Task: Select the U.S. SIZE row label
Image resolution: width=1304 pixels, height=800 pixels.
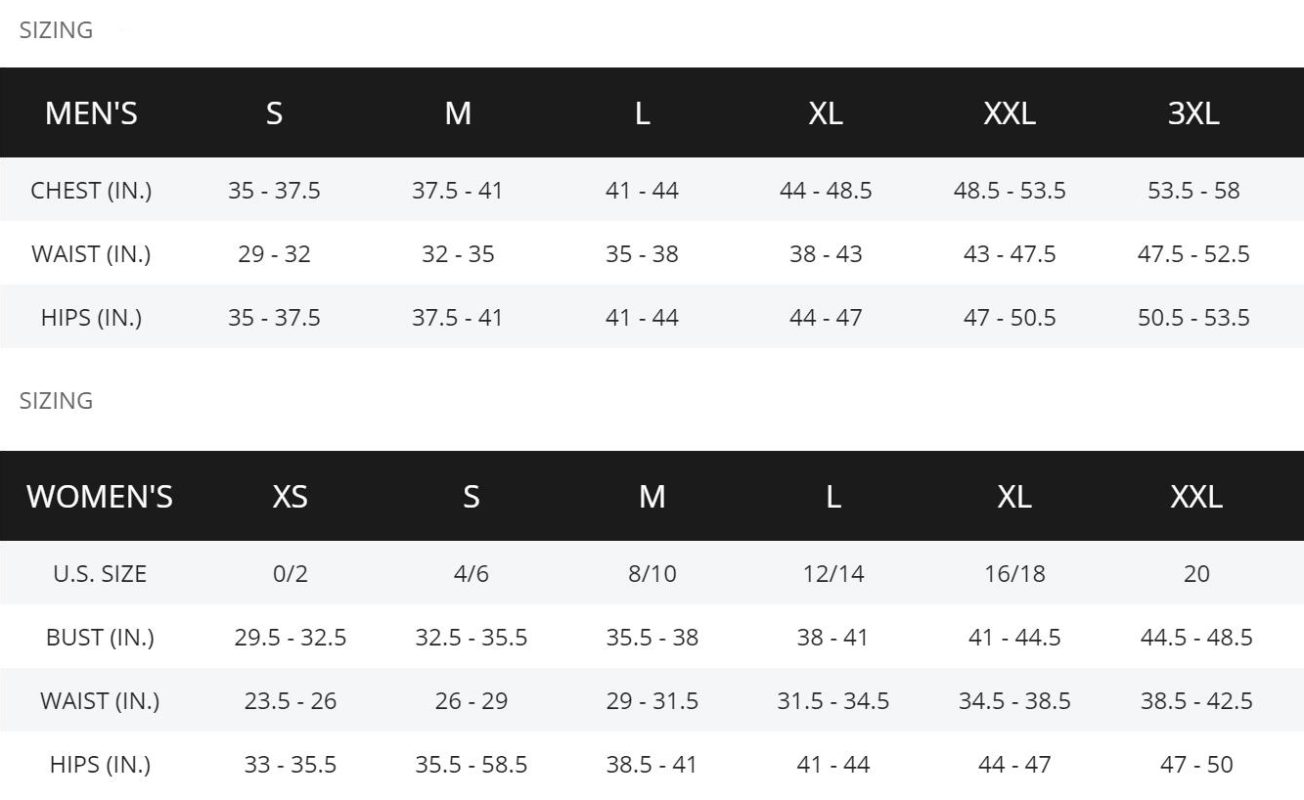Action: click(100, 574)
